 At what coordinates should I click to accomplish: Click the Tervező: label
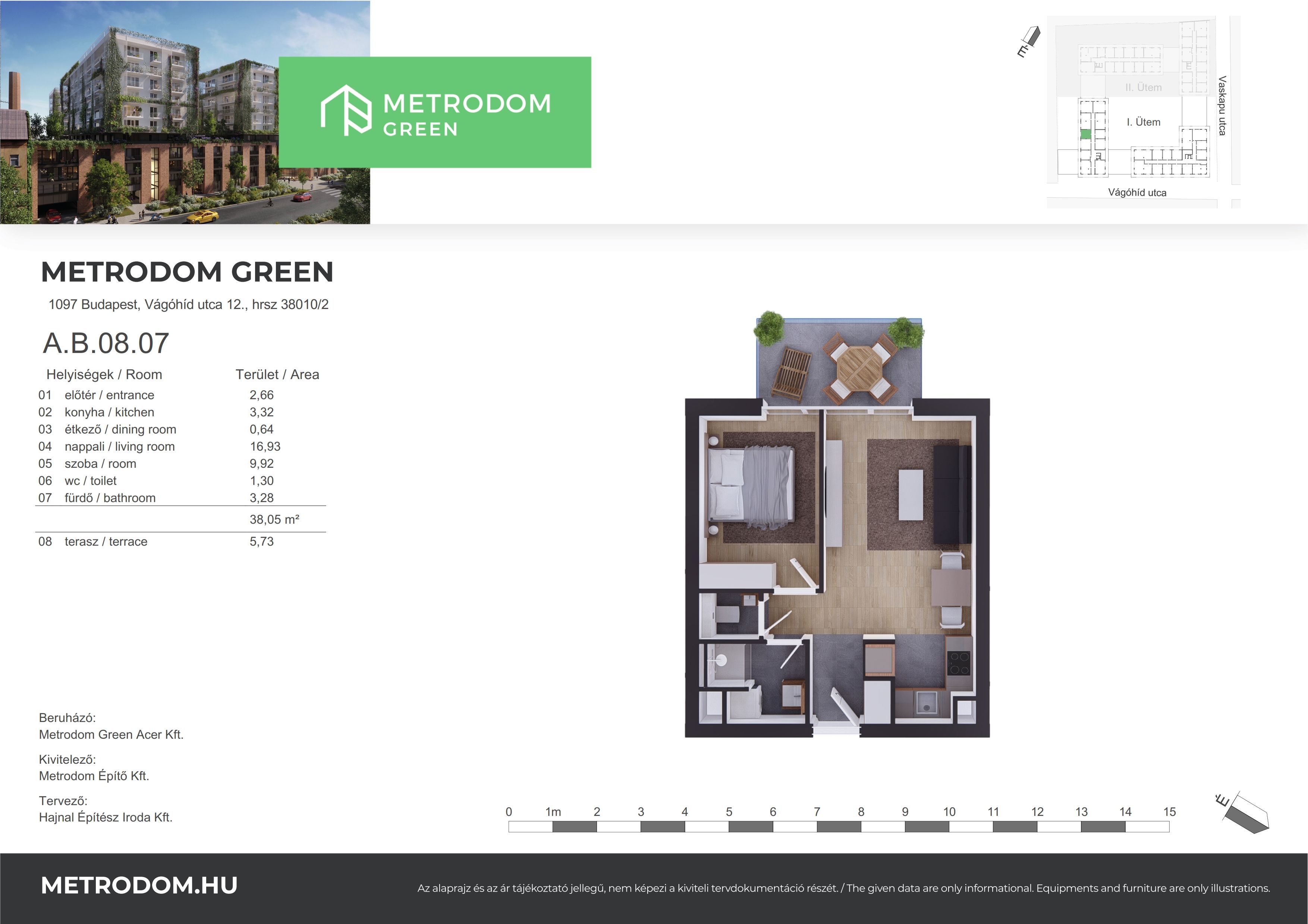pos(63,801)
